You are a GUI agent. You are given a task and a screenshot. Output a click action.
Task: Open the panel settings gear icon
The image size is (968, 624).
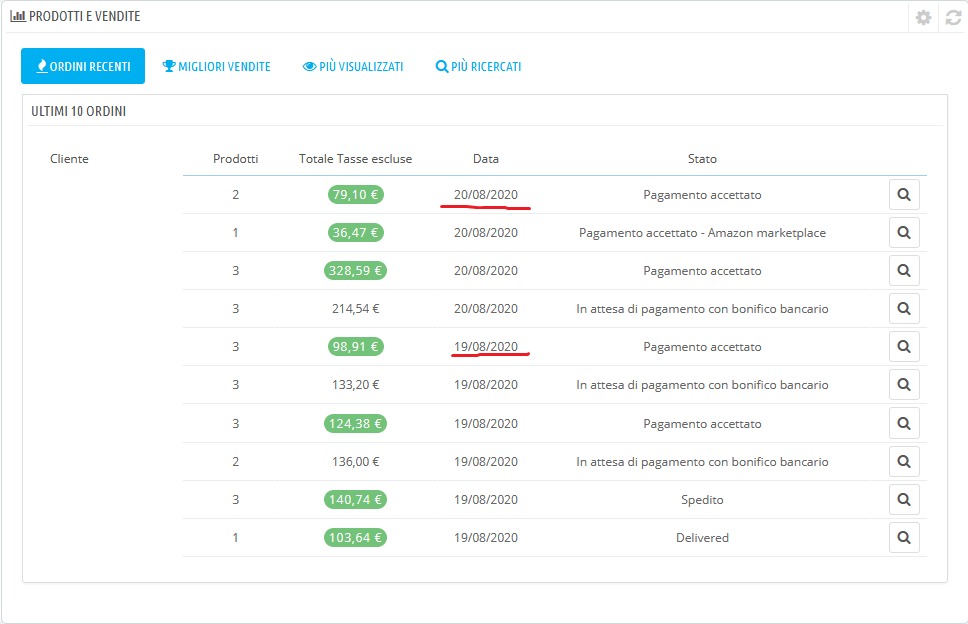[923, 17]
